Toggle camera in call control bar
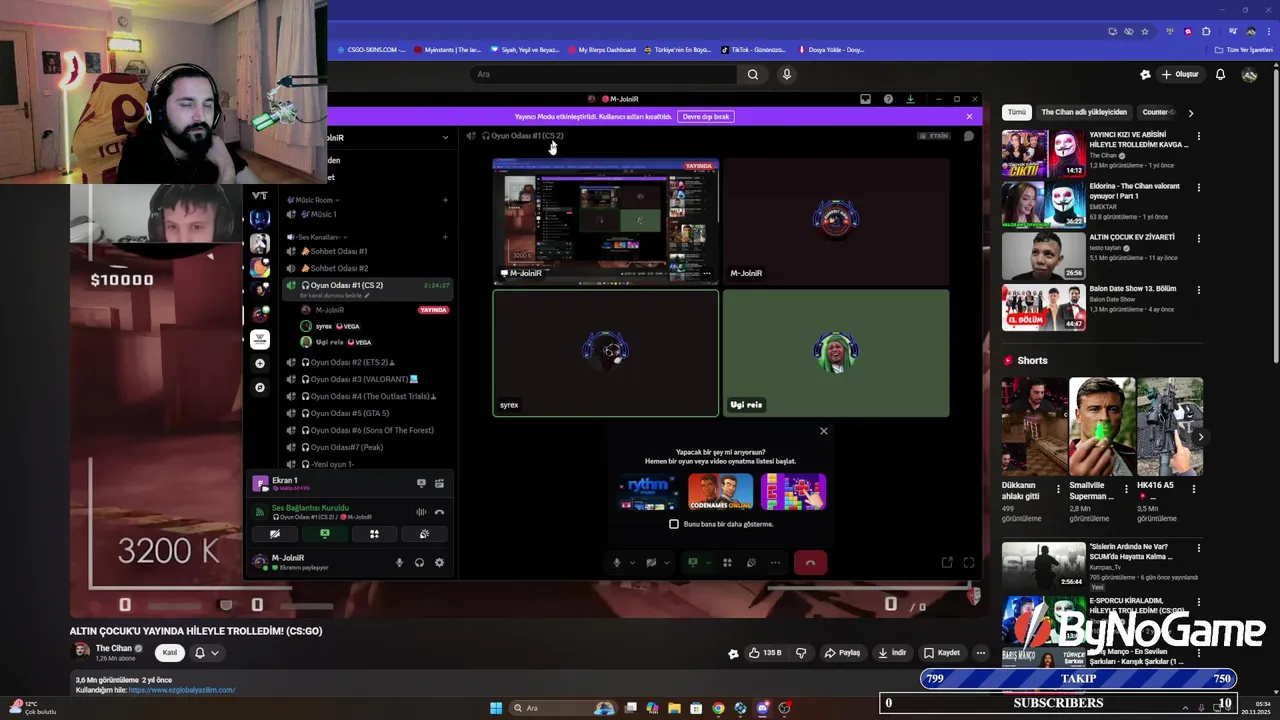The image size is (1280, 720). coord(651,563)
